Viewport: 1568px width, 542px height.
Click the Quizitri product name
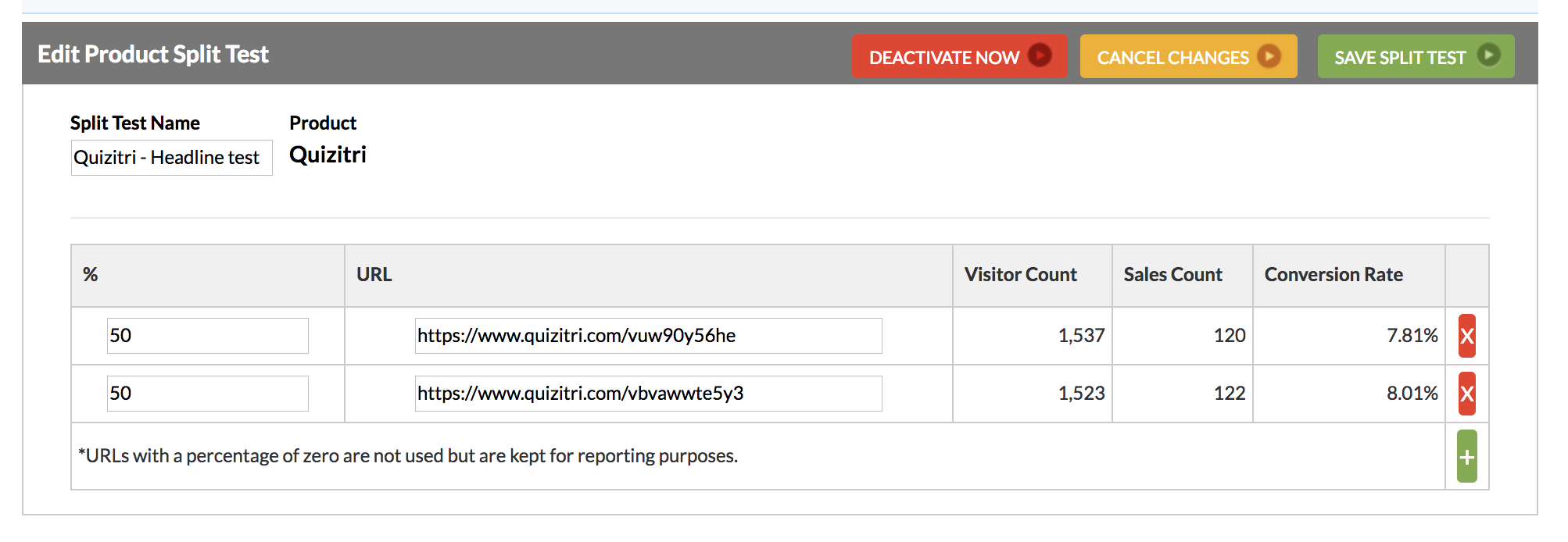click(328, 155)
